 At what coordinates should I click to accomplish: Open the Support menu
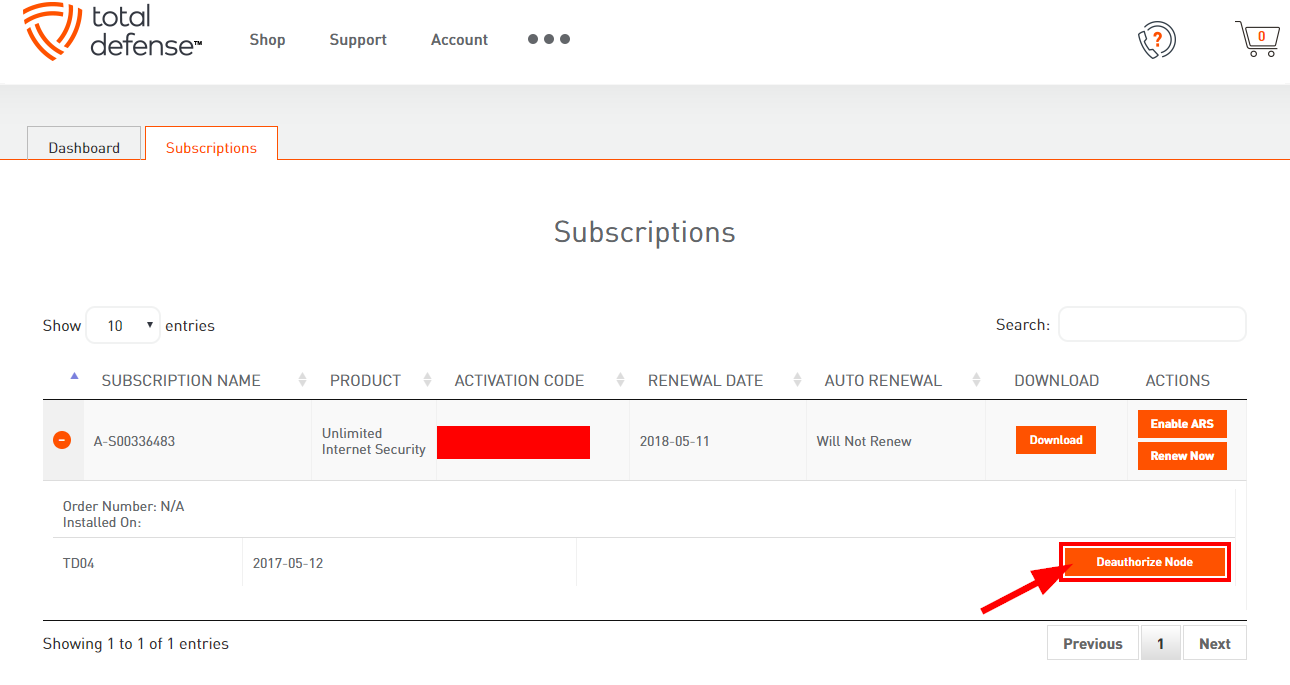358,40
